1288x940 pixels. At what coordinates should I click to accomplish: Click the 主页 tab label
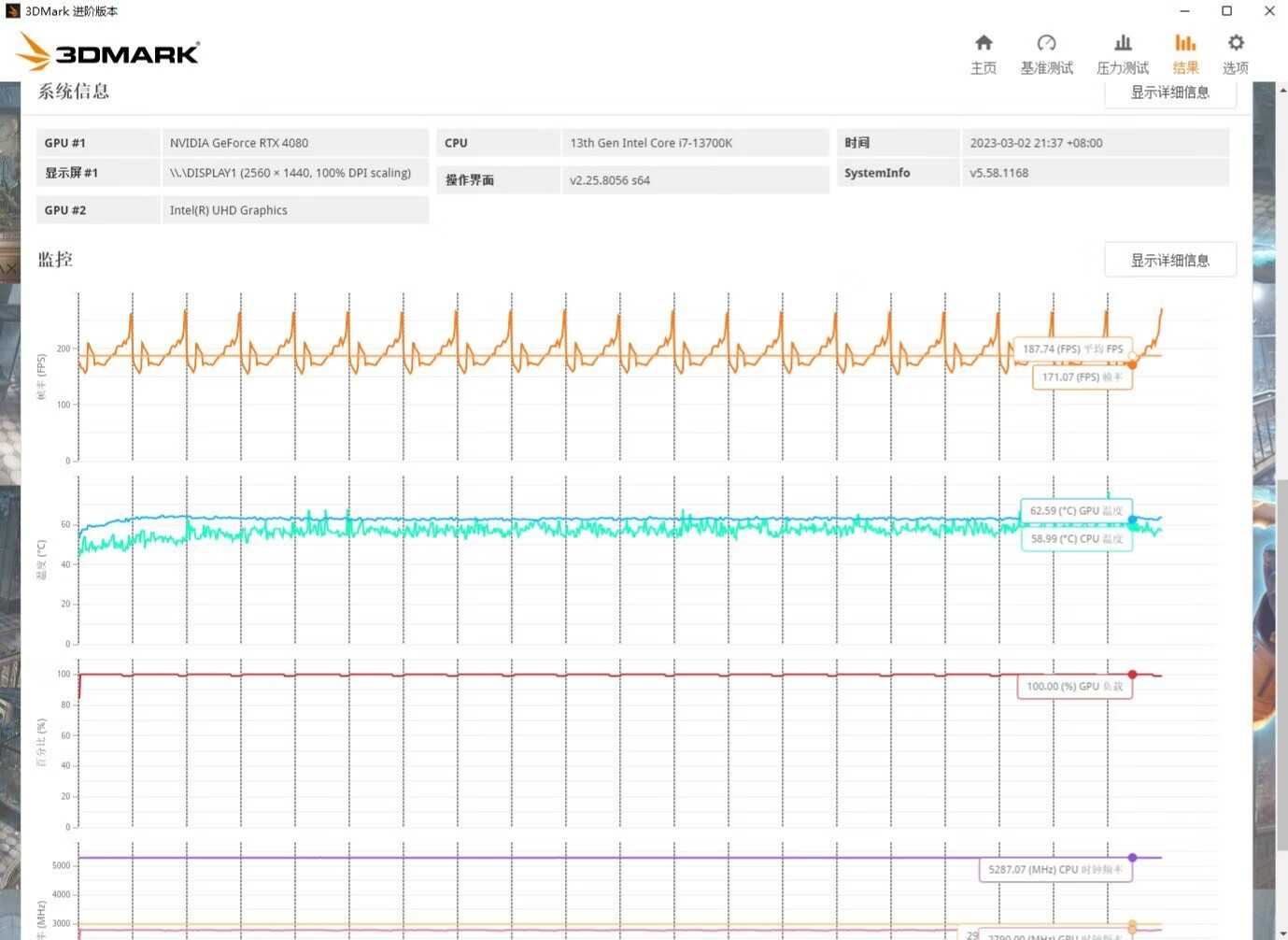[984, 68]
